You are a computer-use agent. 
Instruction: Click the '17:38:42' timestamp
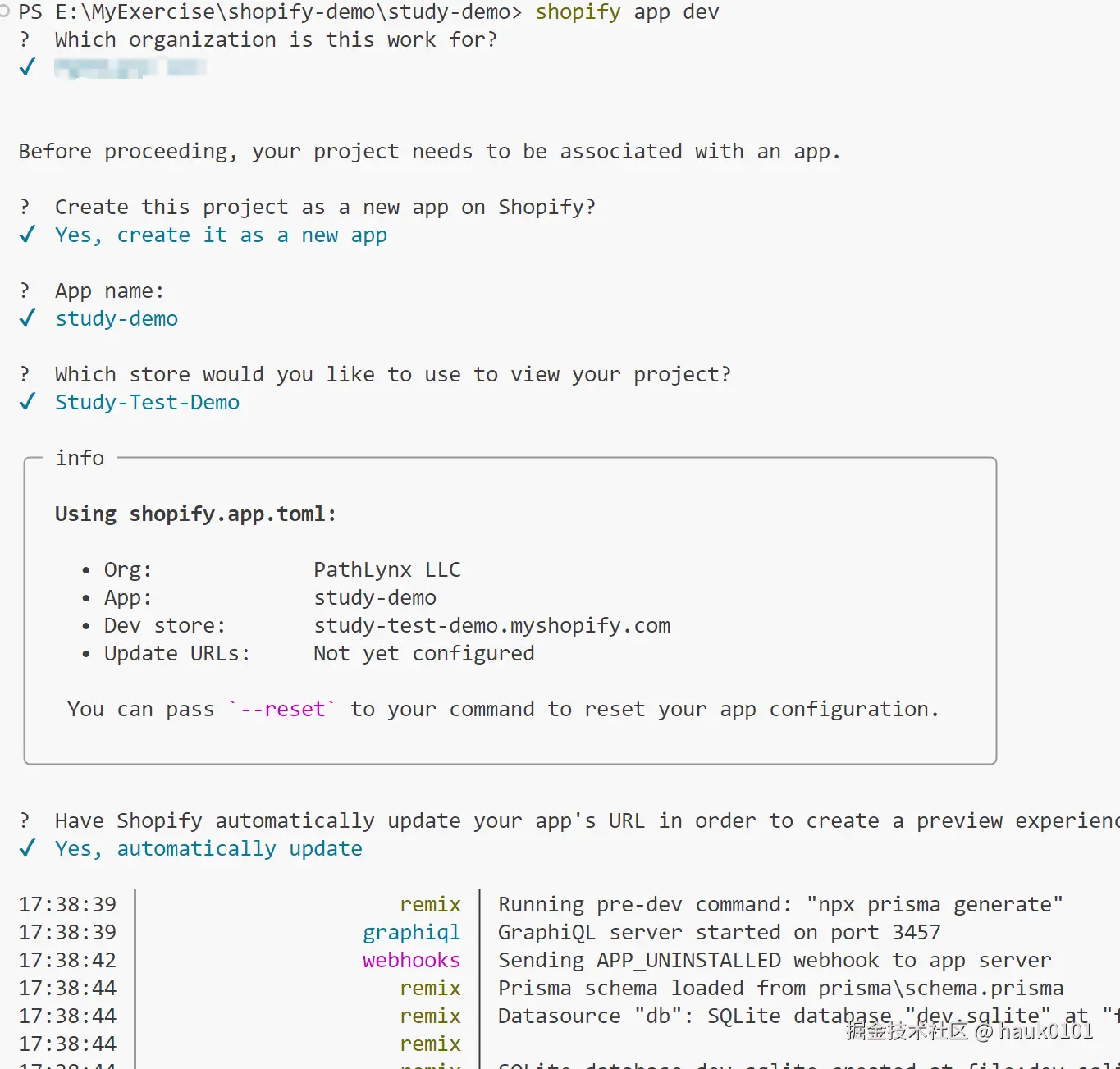(x=67, y=961)
